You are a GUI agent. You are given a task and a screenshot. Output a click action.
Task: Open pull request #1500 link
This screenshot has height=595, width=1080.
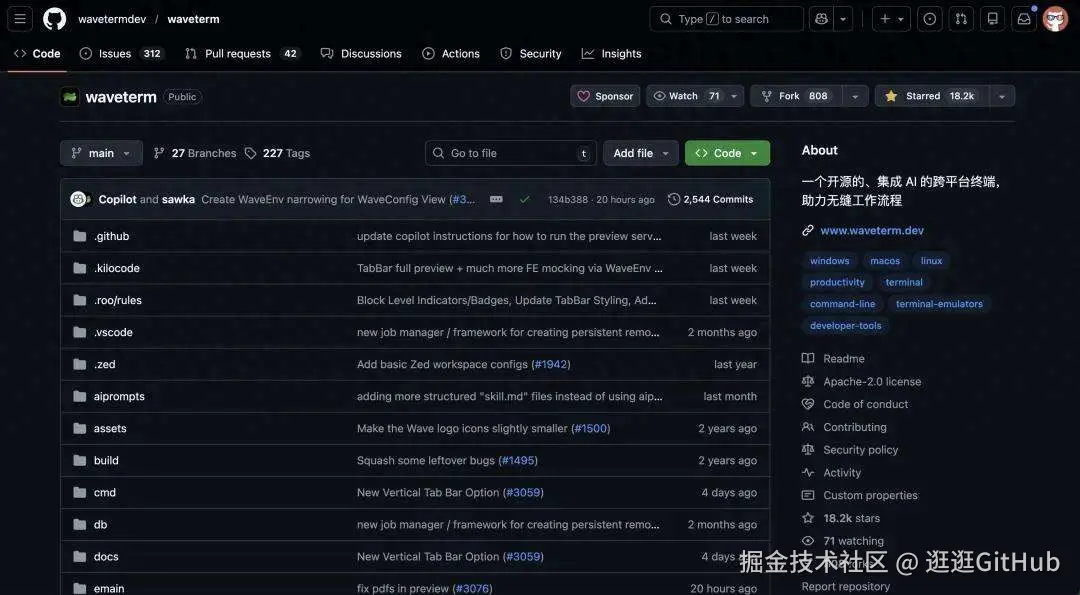[x=591, y=428]
